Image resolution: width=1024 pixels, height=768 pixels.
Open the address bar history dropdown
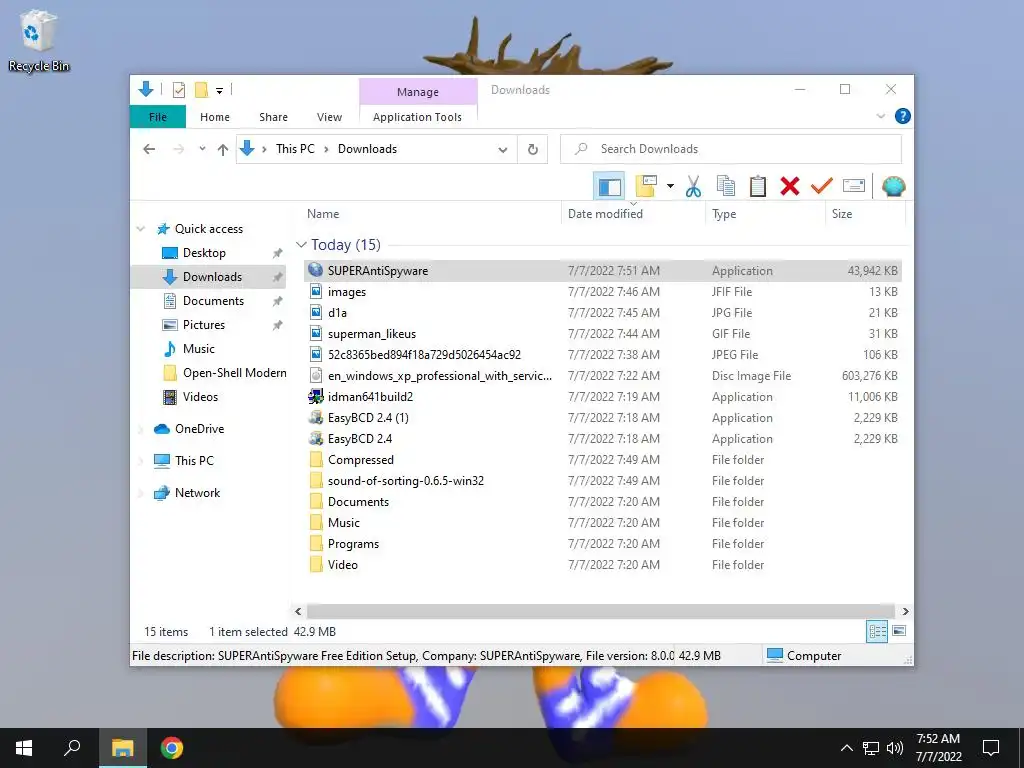(503, 150)
